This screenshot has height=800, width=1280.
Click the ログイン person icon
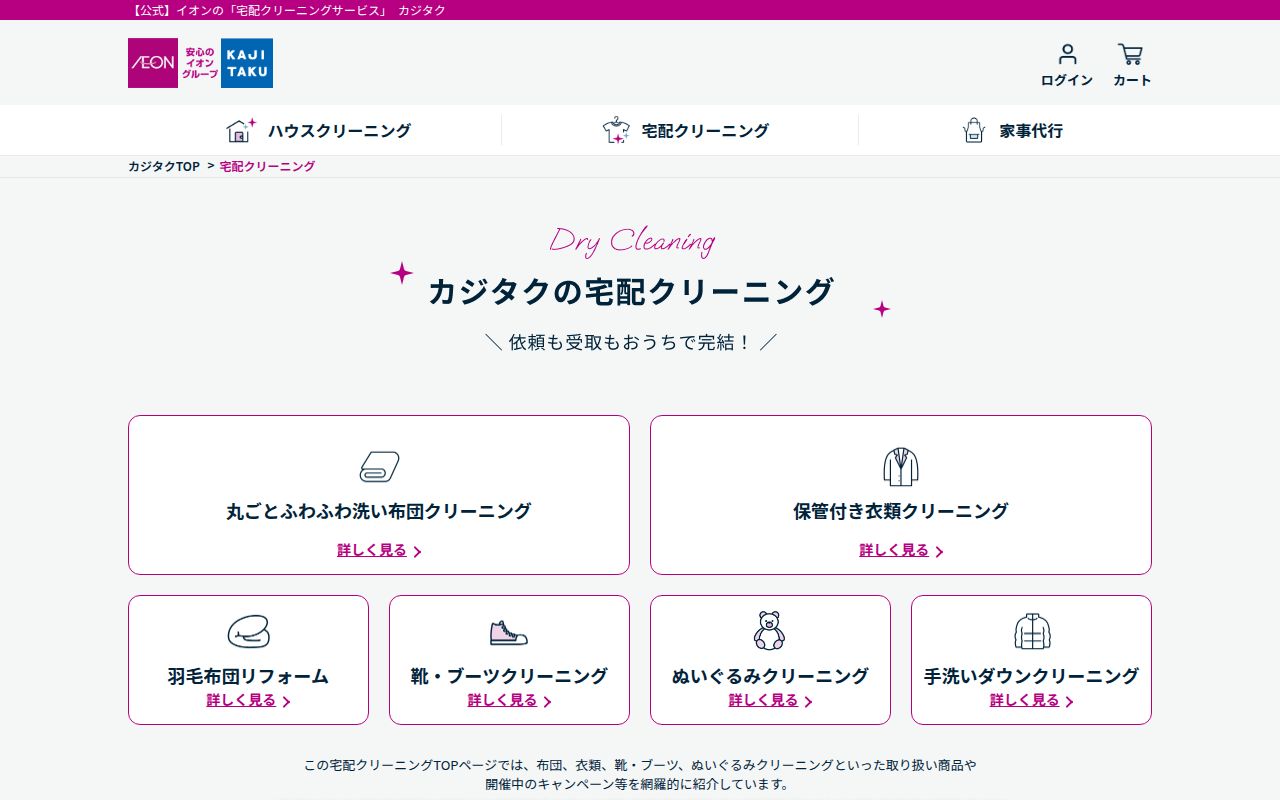[x=1066, y=54]
